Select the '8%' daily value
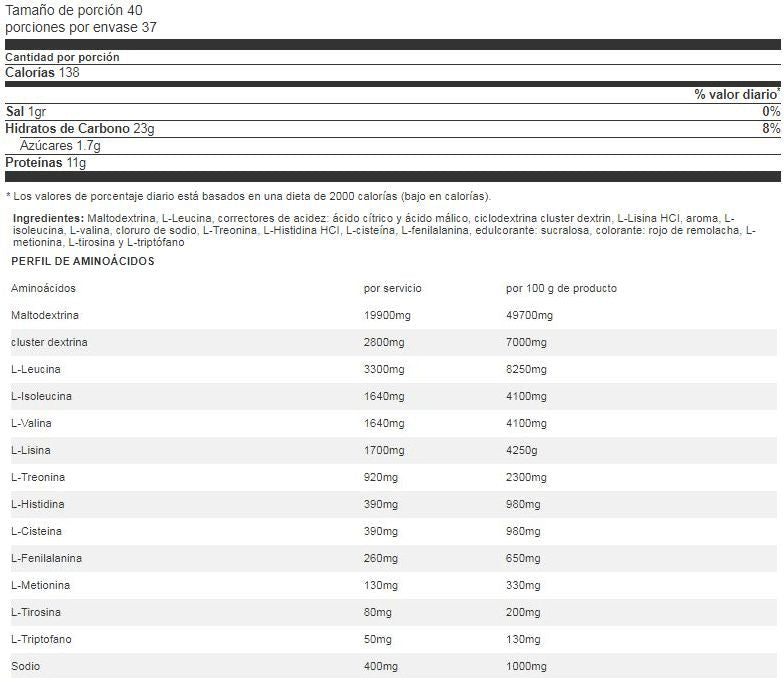Screen dimensions: 784x678 tap(771, 128)
